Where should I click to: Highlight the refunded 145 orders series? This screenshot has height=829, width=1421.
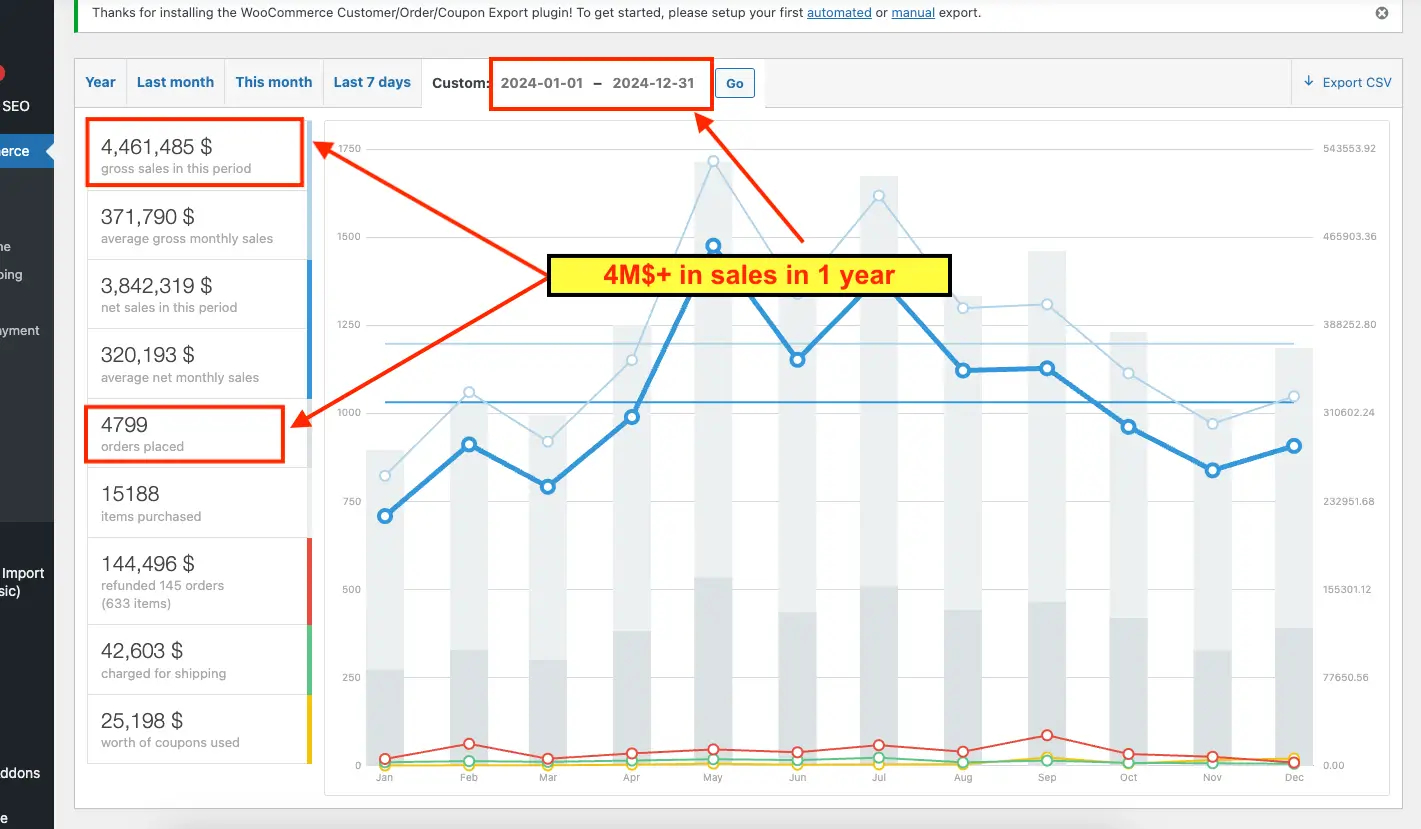200,581
